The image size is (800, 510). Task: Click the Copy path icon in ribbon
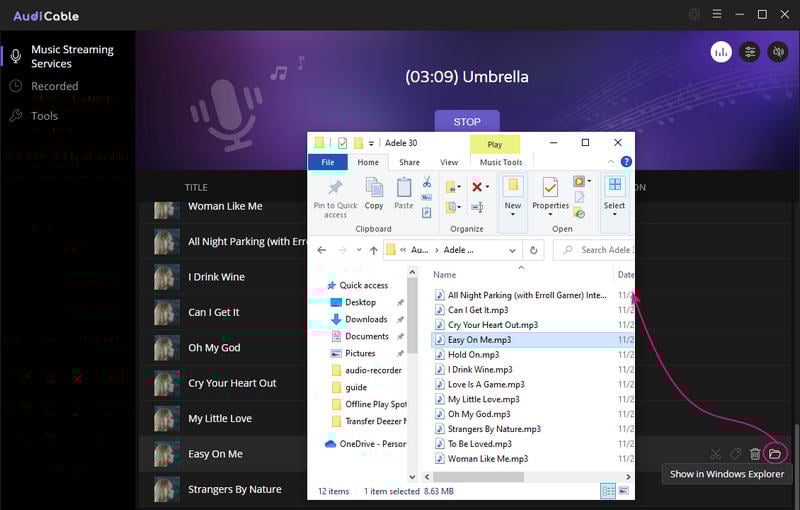(x=427, y=197)
